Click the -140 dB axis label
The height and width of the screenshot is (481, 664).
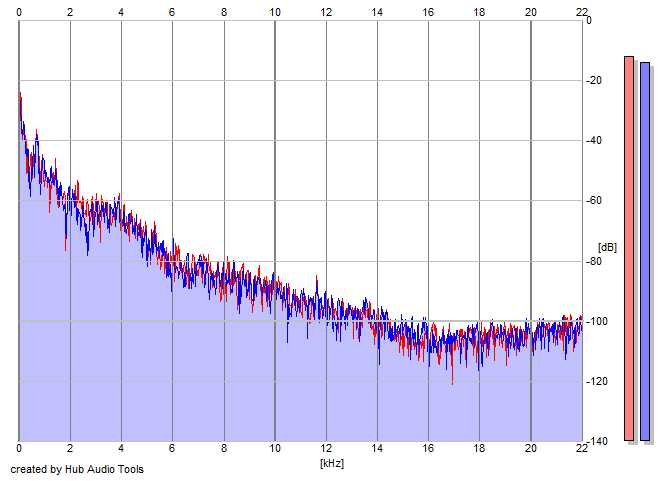point(597,442)
